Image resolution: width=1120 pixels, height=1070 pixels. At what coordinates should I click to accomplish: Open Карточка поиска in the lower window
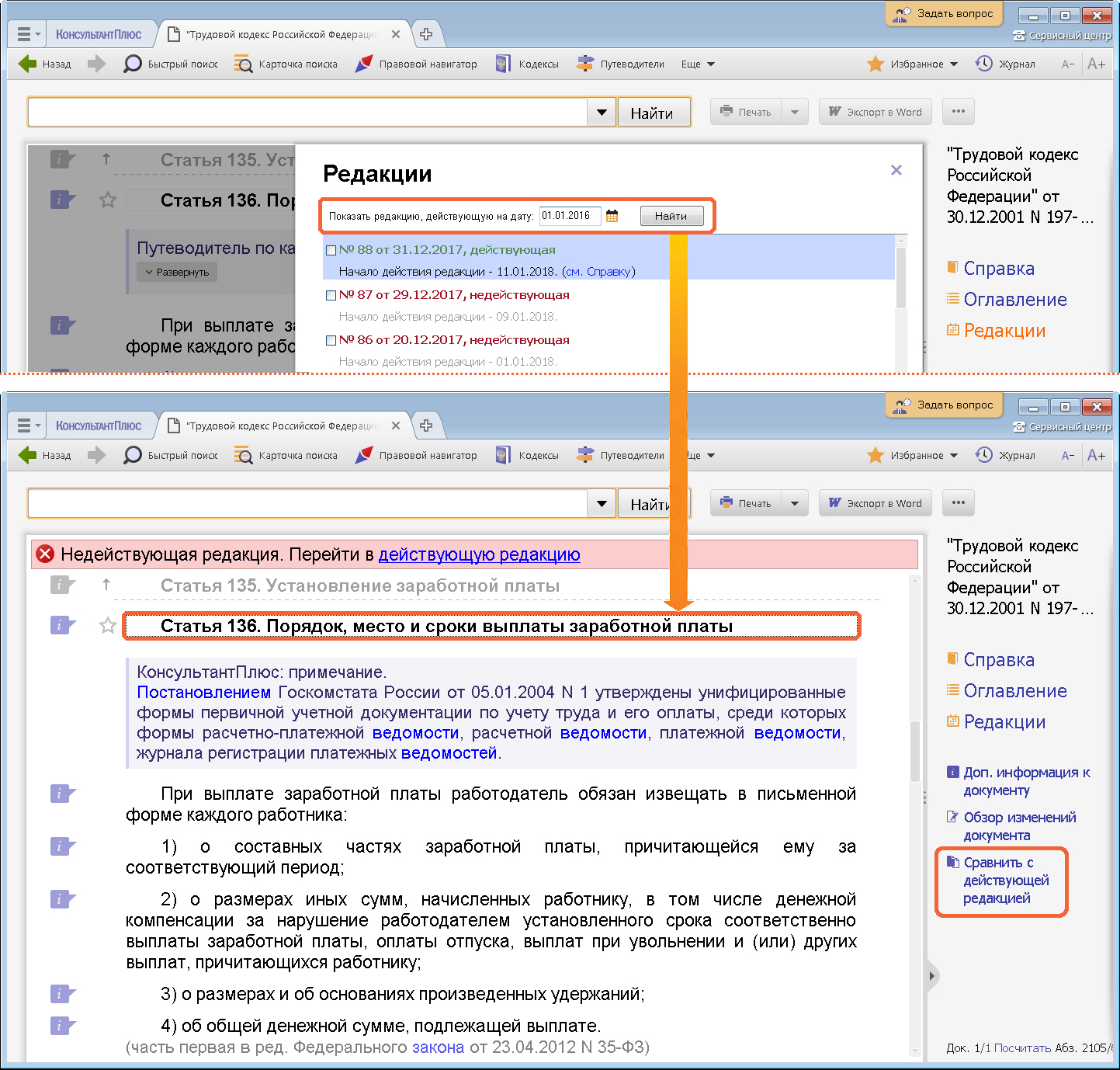tap(286, 455)
